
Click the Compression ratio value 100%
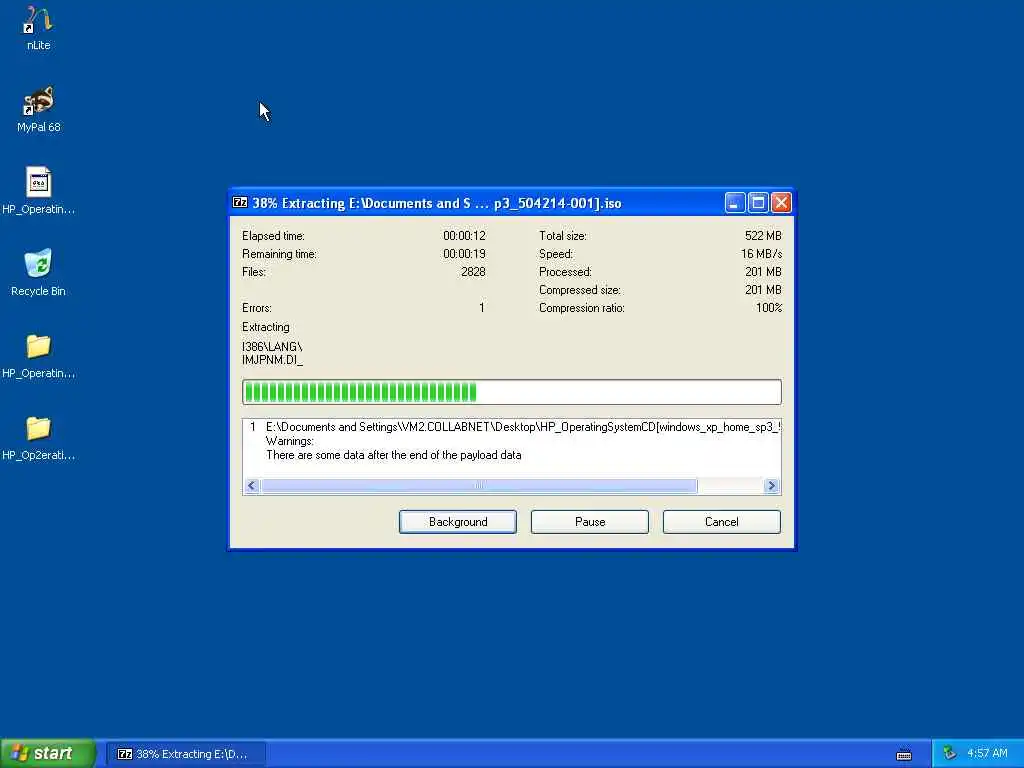769,308
